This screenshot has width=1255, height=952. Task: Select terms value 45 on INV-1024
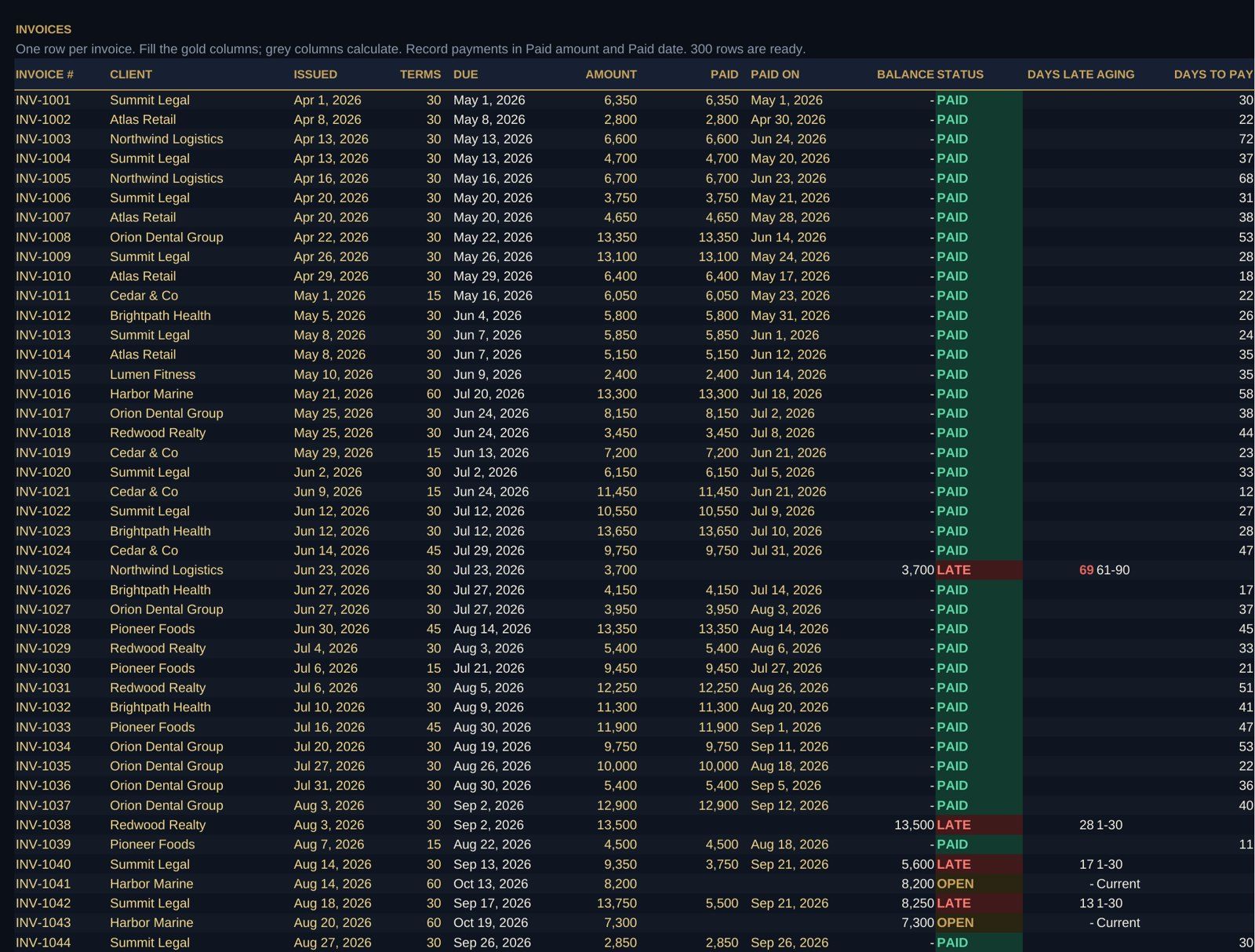[x=434, y=550]
